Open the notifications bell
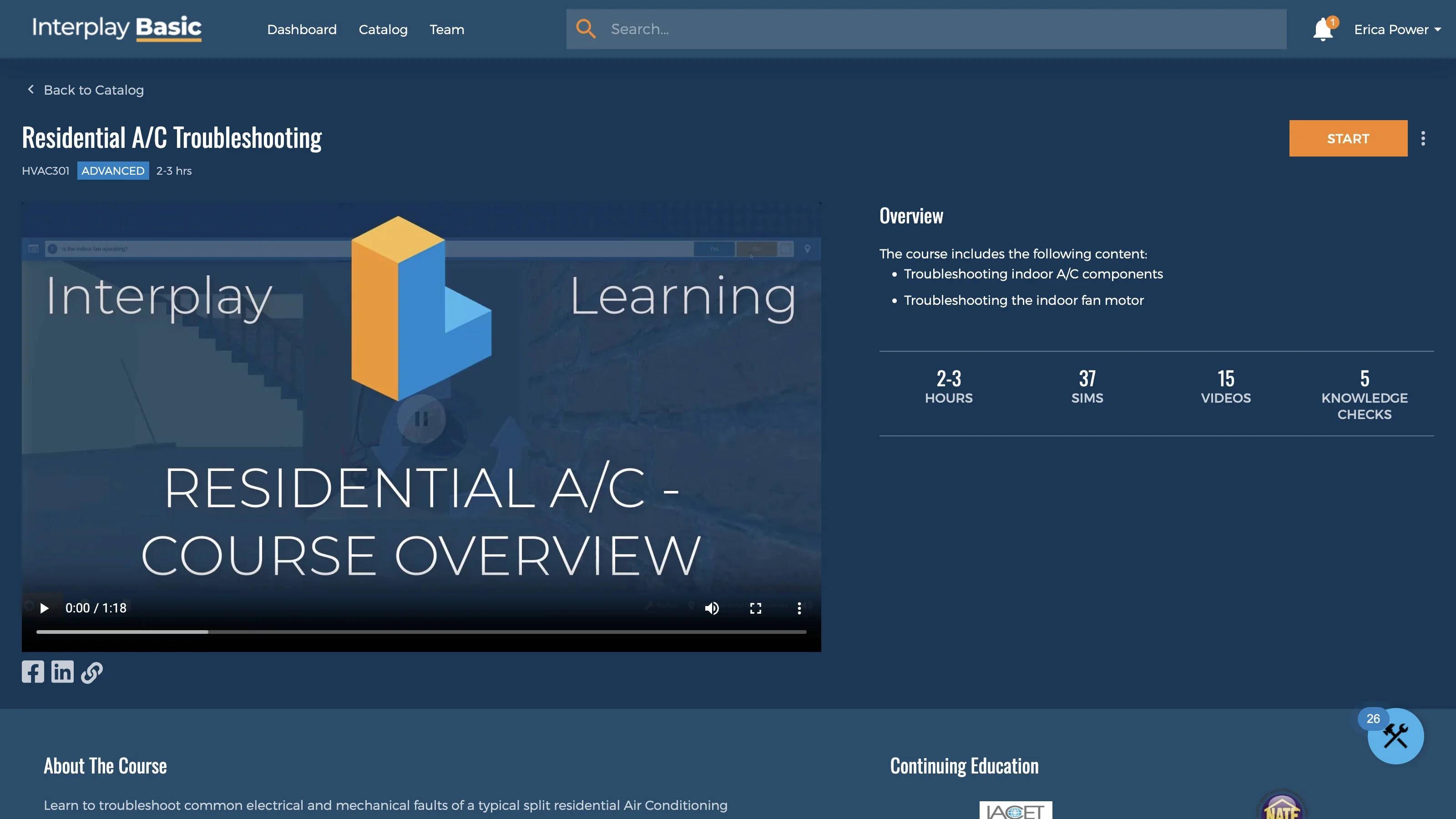Viewport: 1456px width, 819px height. coord(1323,30)
